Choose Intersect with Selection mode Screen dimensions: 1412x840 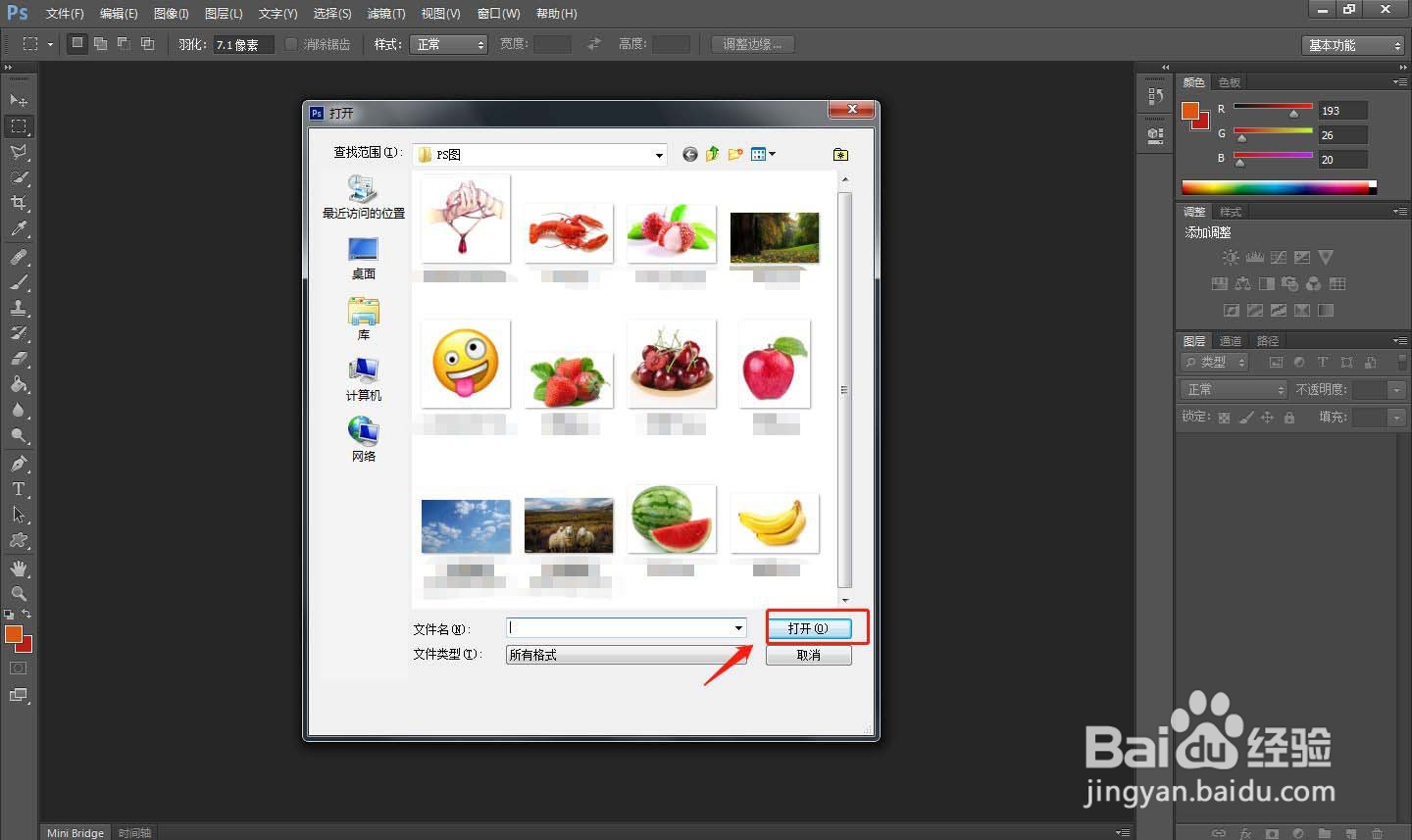tap(147, 43)
